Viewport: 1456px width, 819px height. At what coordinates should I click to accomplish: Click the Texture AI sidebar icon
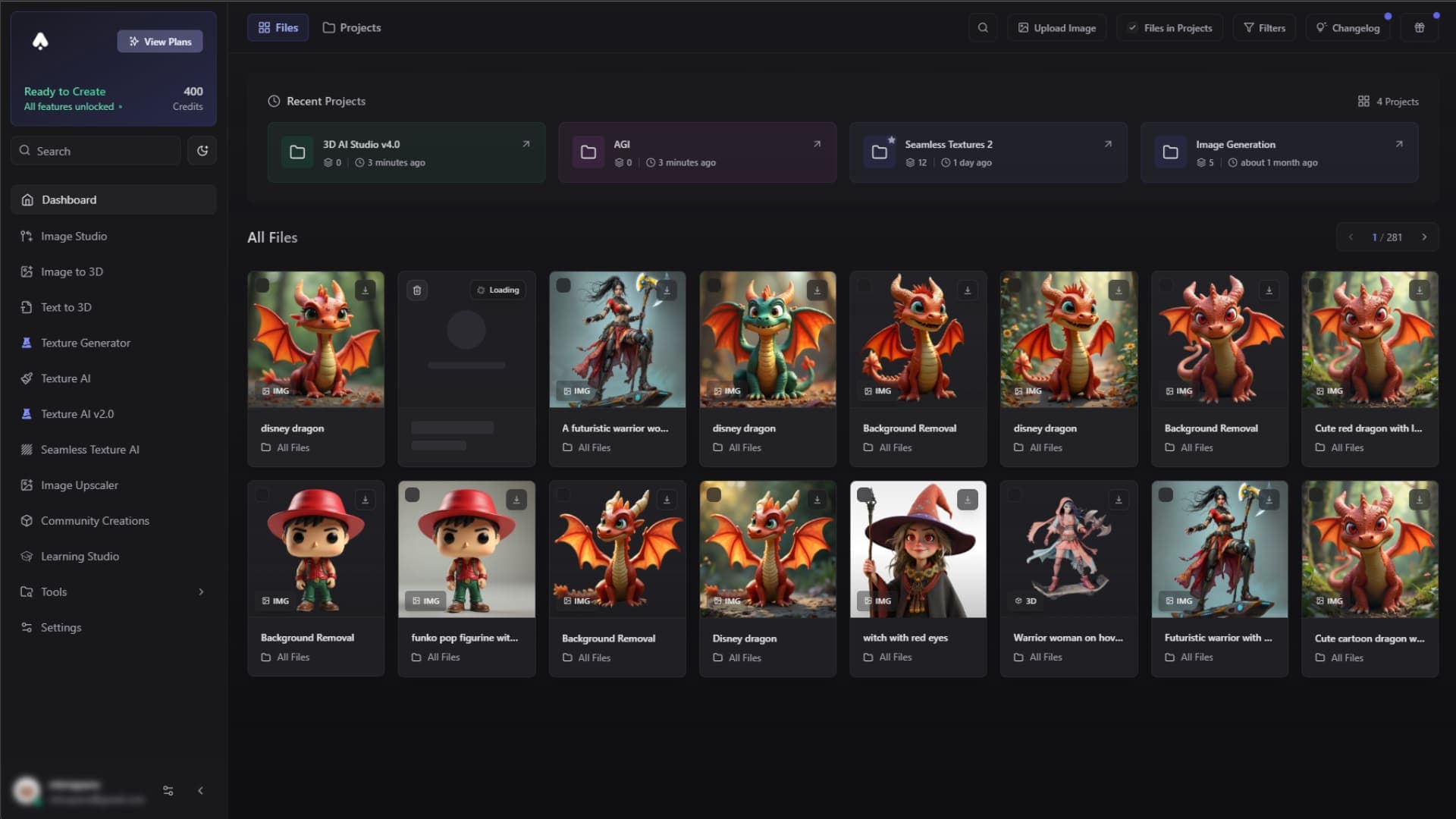coord(27,378)
